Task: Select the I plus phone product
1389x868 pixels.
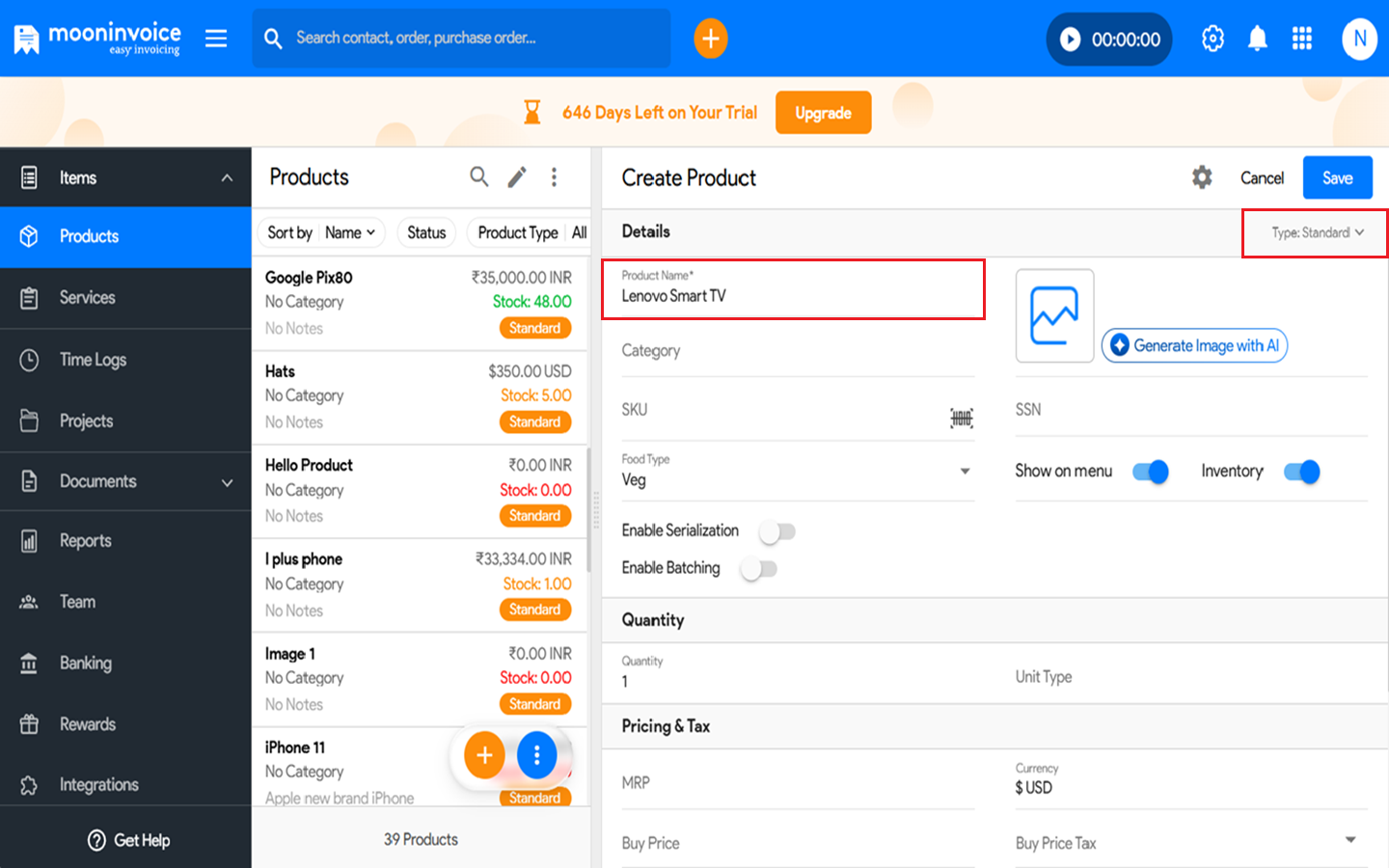Action: click(420, 584)
